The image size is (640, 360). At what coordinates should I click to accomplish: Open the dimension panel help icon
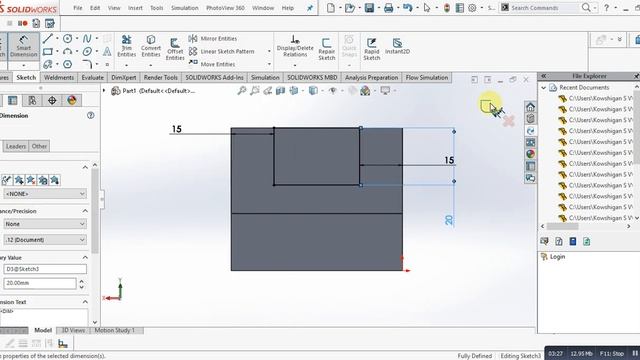tap(91, 116)
